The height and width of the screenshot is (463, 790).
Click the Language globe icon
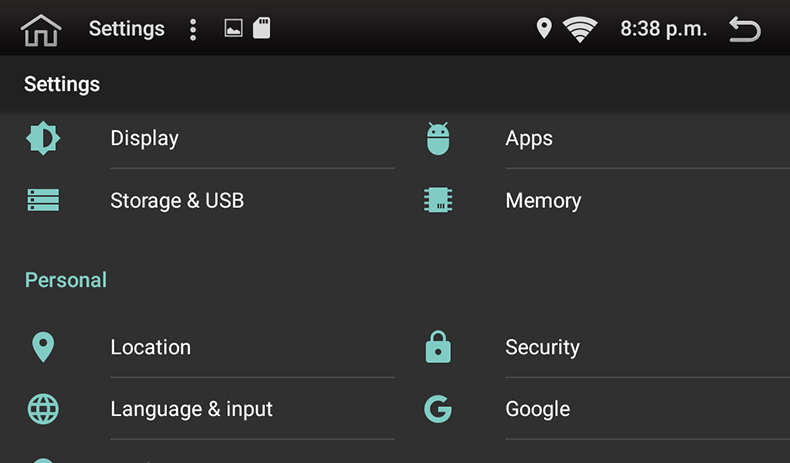coord(43,409)
